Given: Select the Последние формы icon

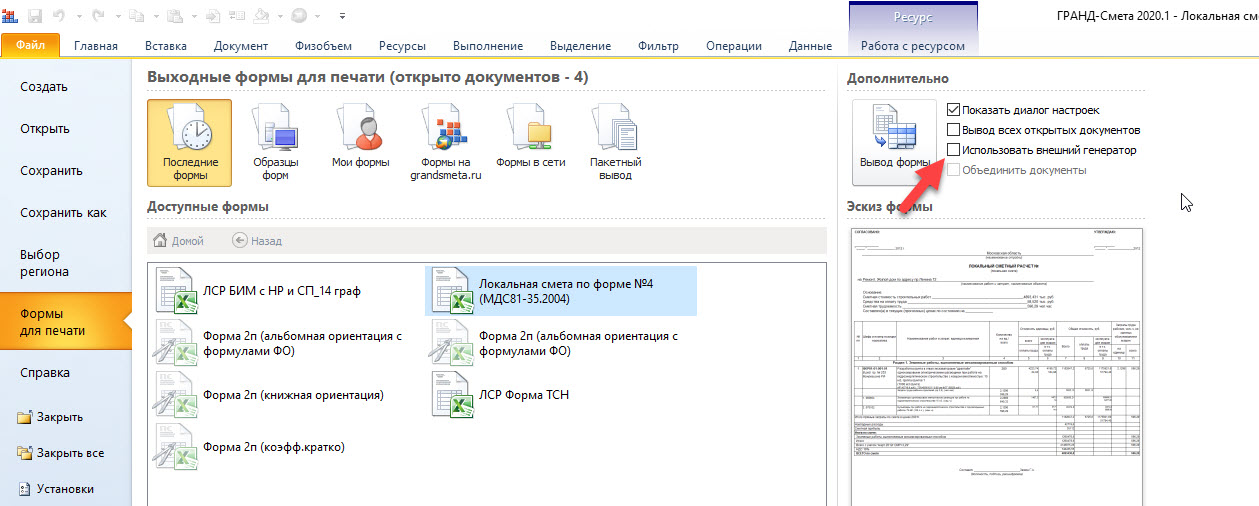Looking at the screenshot, I should point(189,142).
